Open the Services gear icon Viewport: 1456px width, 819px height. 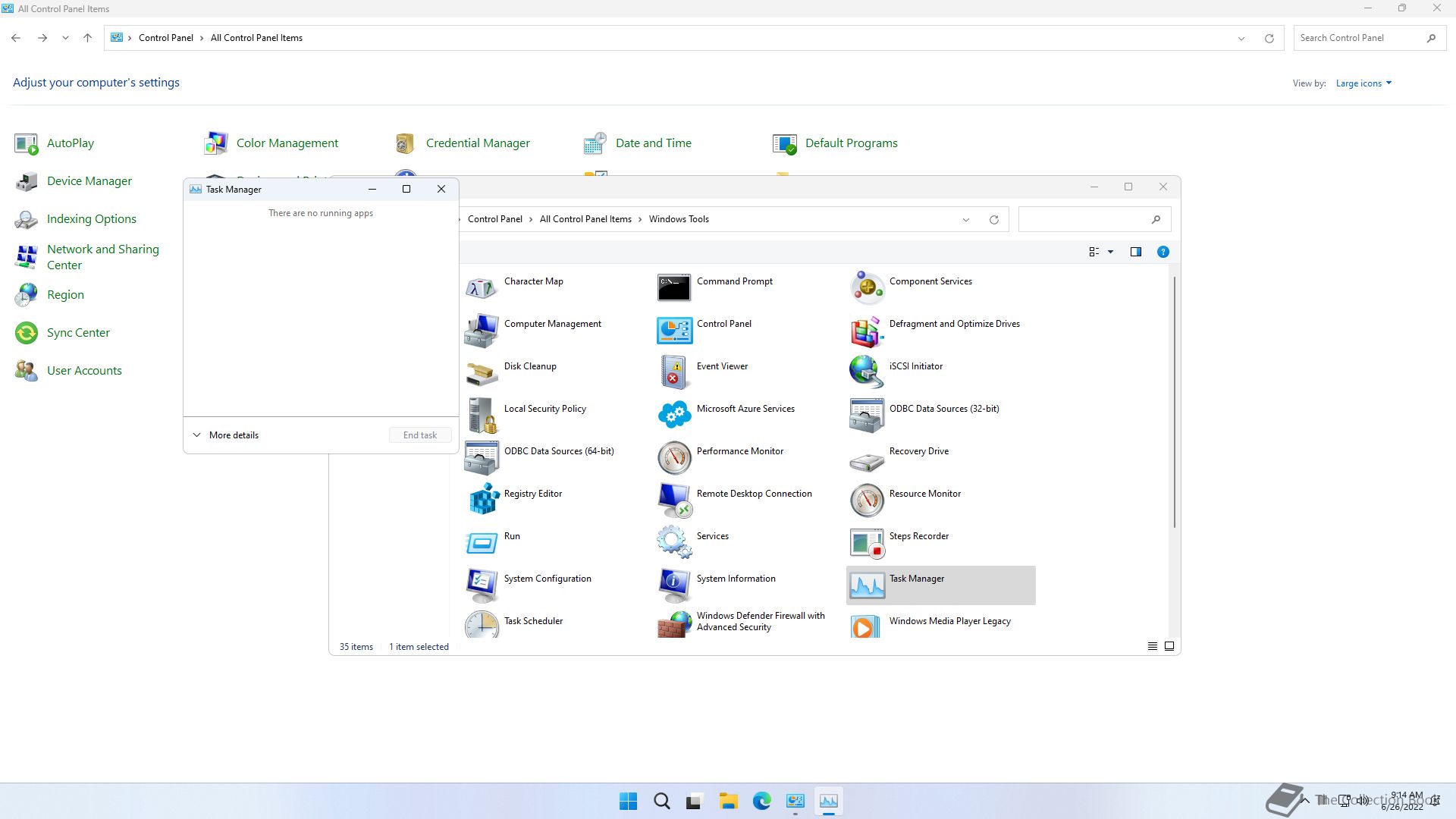674,542
